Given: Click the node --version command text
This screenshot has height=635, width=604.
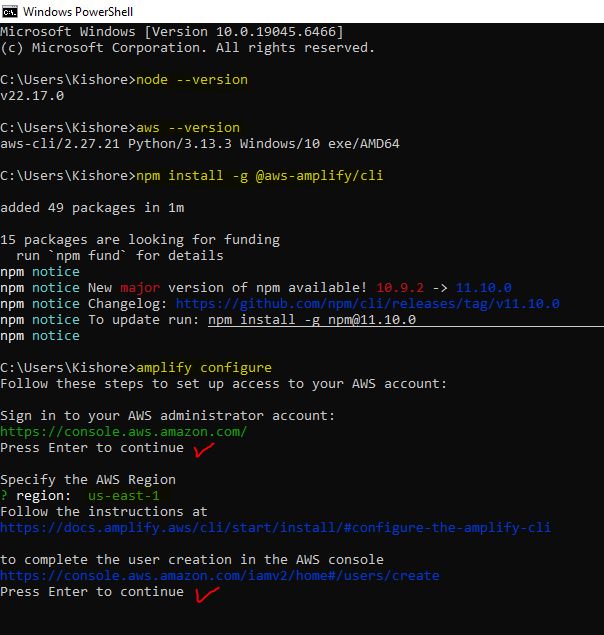Looking at the screenshot, I should [191, 79].
